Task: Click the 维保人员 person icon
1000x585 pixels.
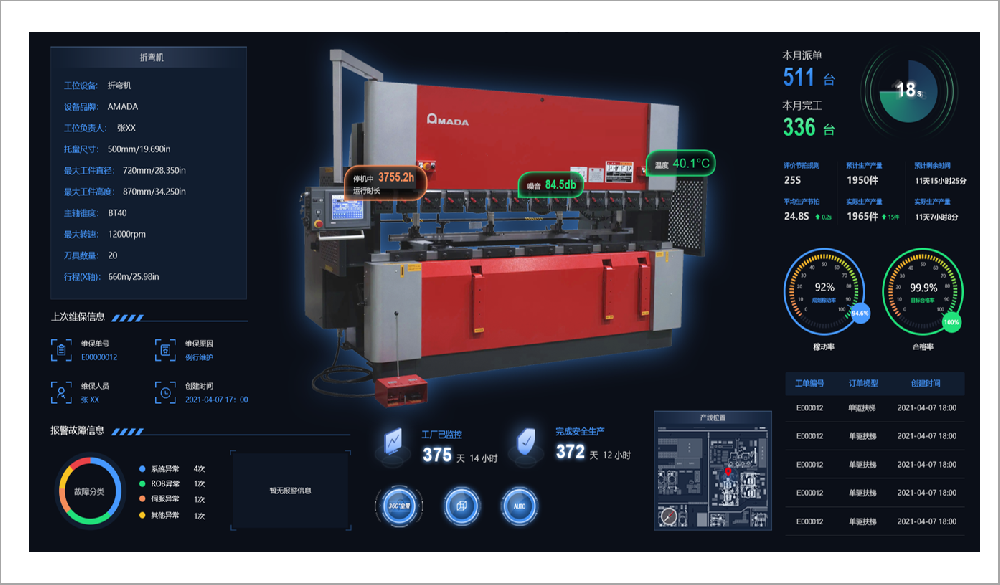Action: click(61, 392)
